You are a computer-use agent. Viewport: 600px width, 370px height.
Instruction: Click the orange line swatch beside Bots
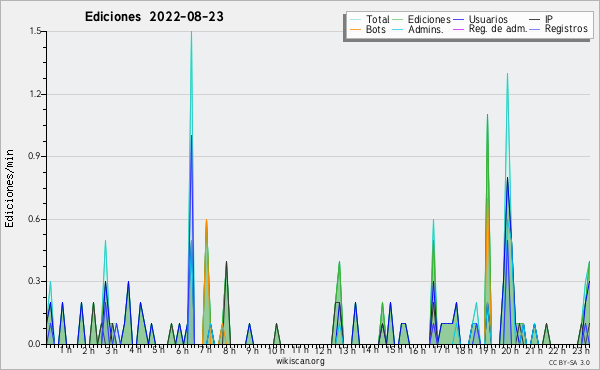click(355, 29)
